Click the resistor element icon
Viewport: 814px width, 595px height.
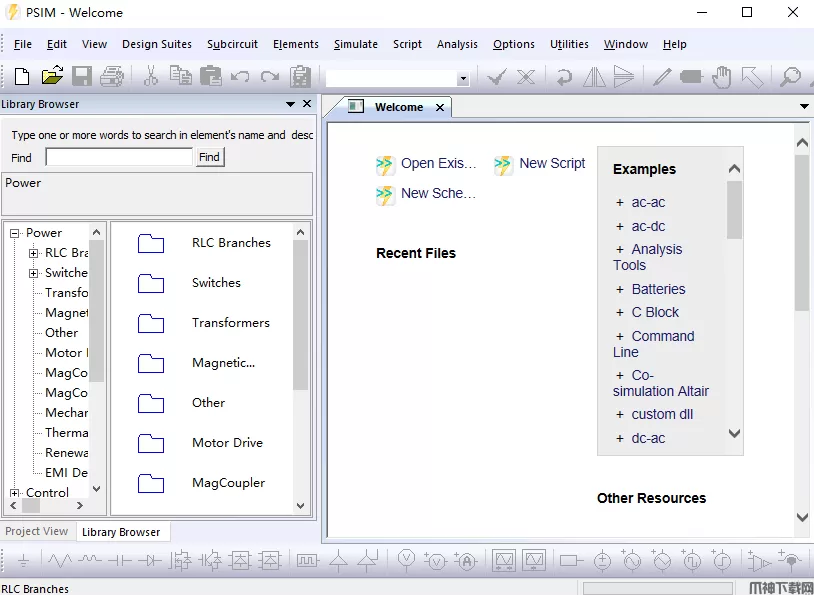tap(60, 561)
